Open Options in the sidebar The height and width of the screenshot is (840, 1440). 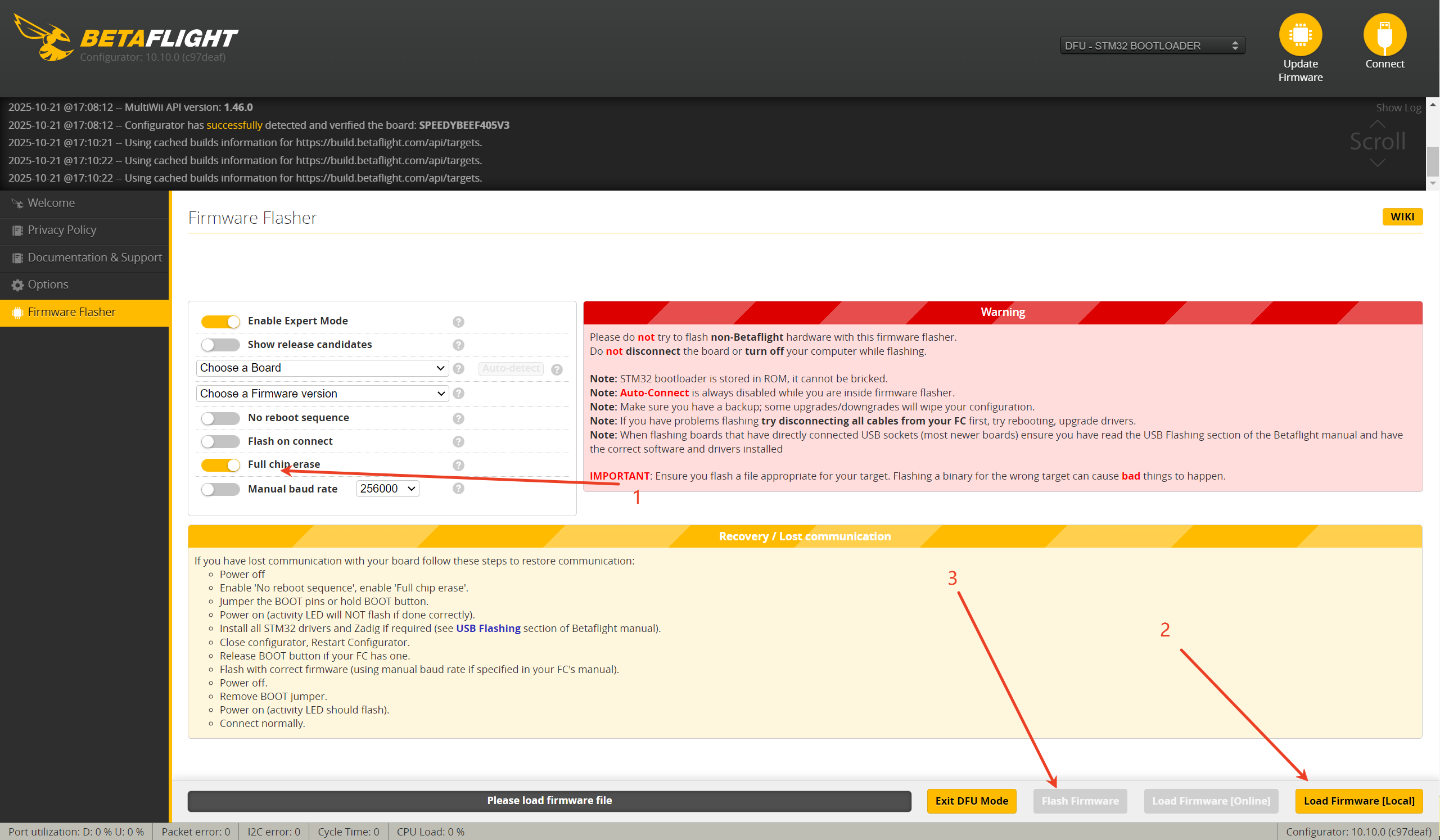click(48, 284)
